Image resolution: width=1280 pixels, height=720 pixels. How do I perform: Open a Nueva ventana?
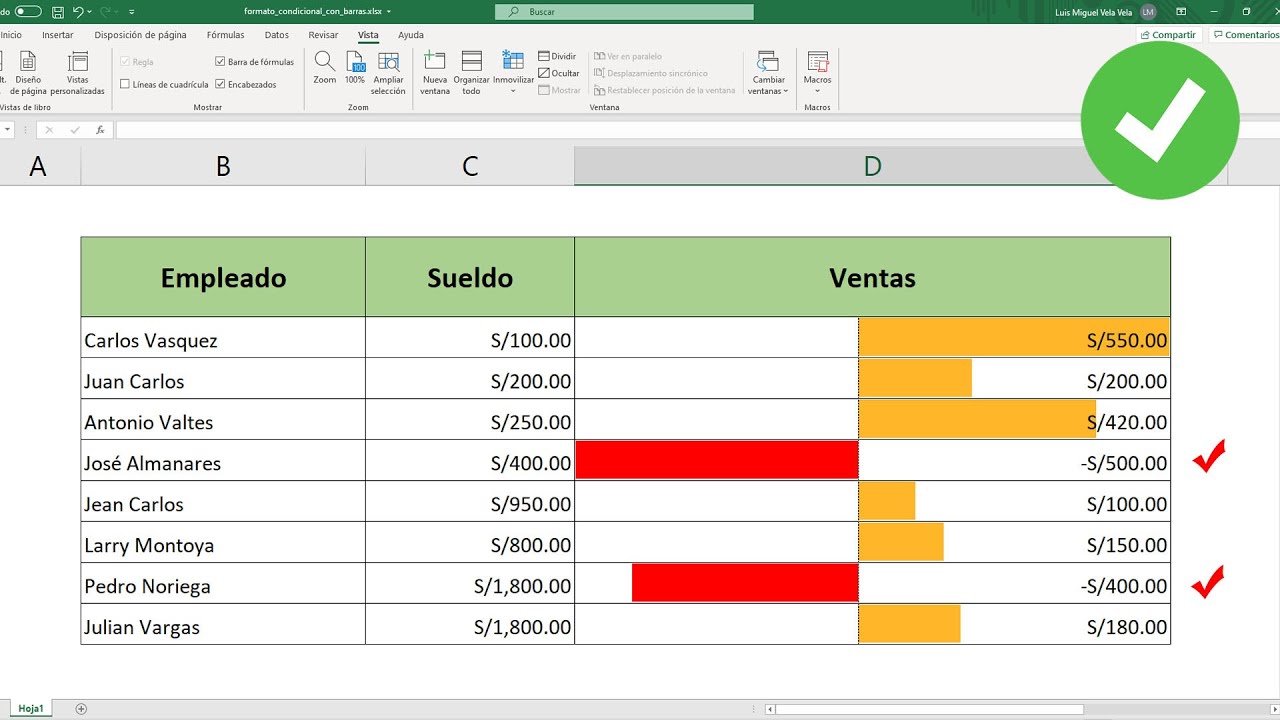pos(435,73)
